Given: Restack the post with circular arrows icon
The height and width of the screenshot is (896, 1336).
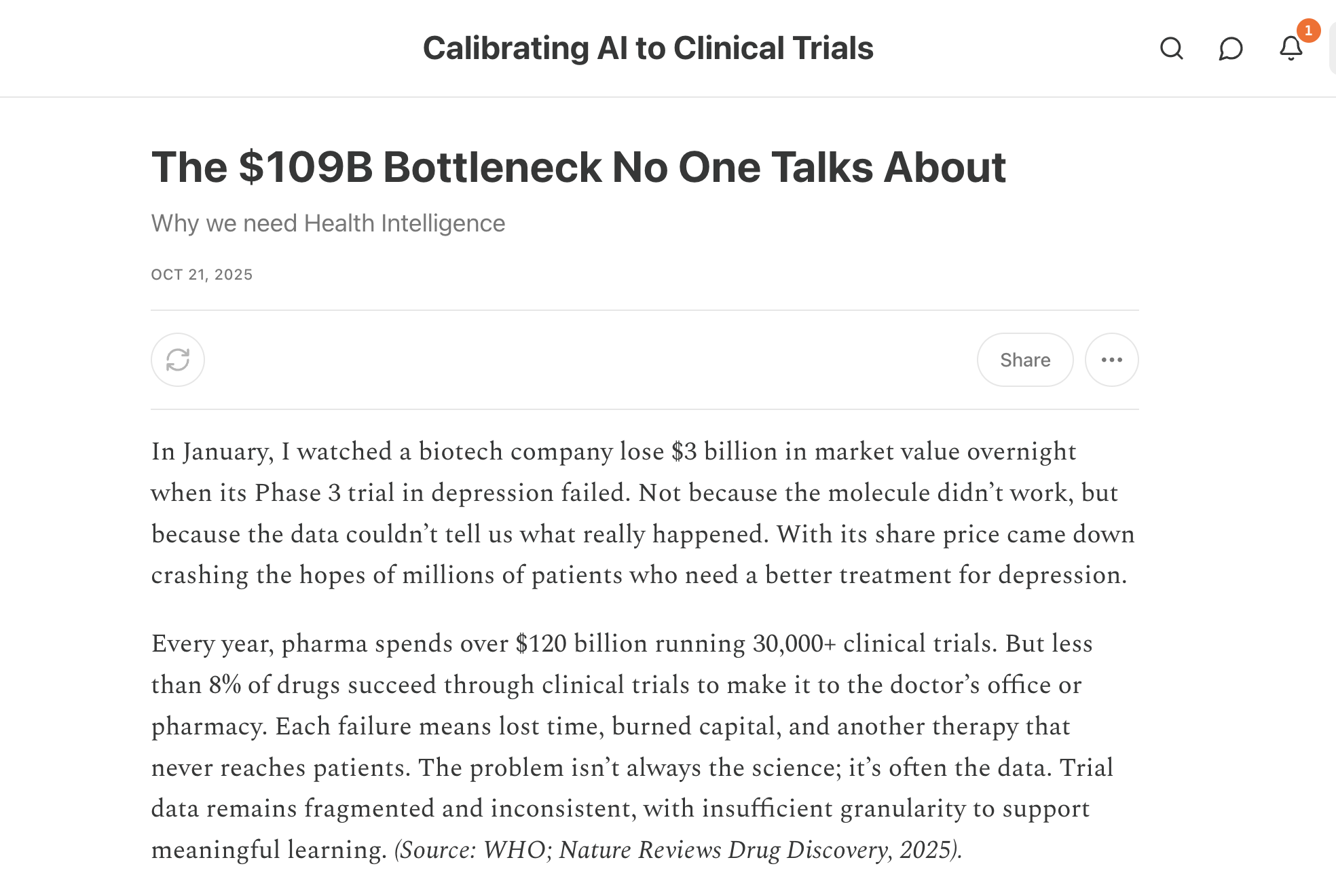Looking at the screenshot, I should pyautogui.click(x=178, y=360).
